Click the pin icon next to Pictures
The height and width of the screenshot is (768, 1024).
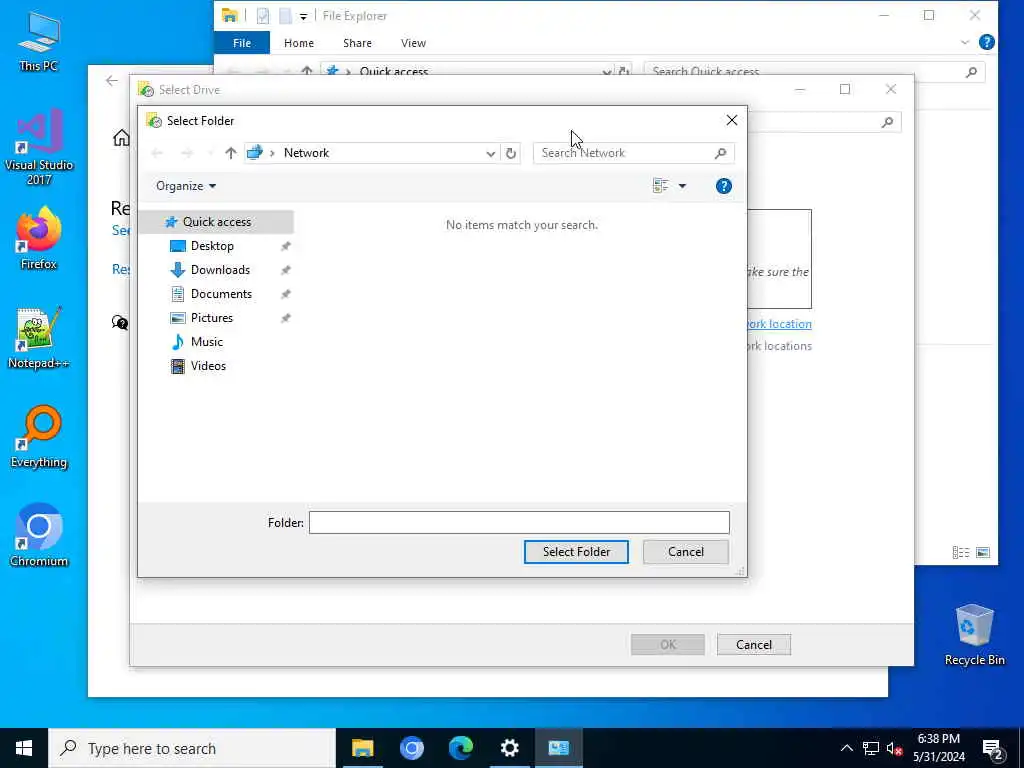coord(285,318)
